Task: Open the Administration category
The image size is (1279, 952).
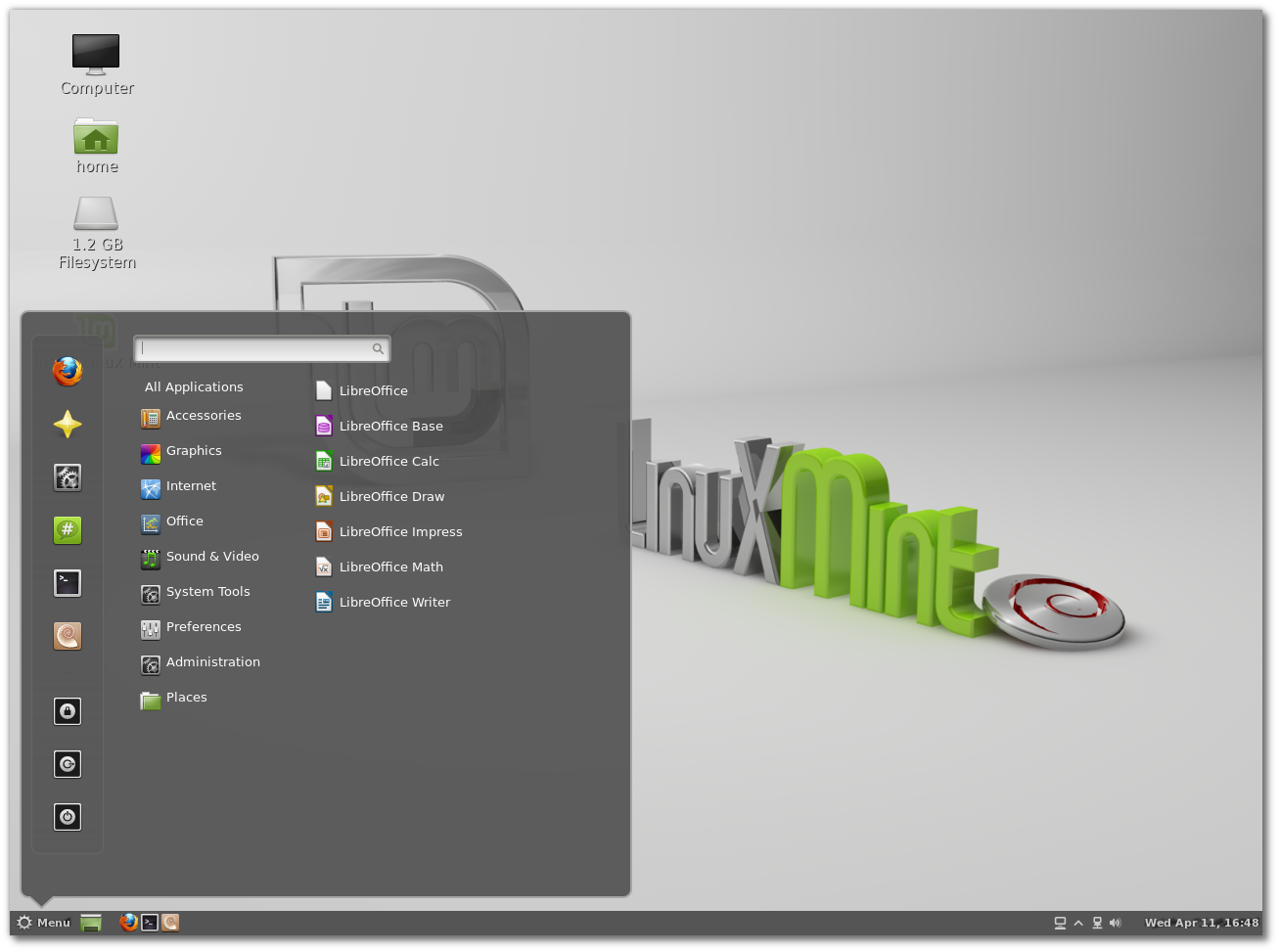Action: pos(213,662)
